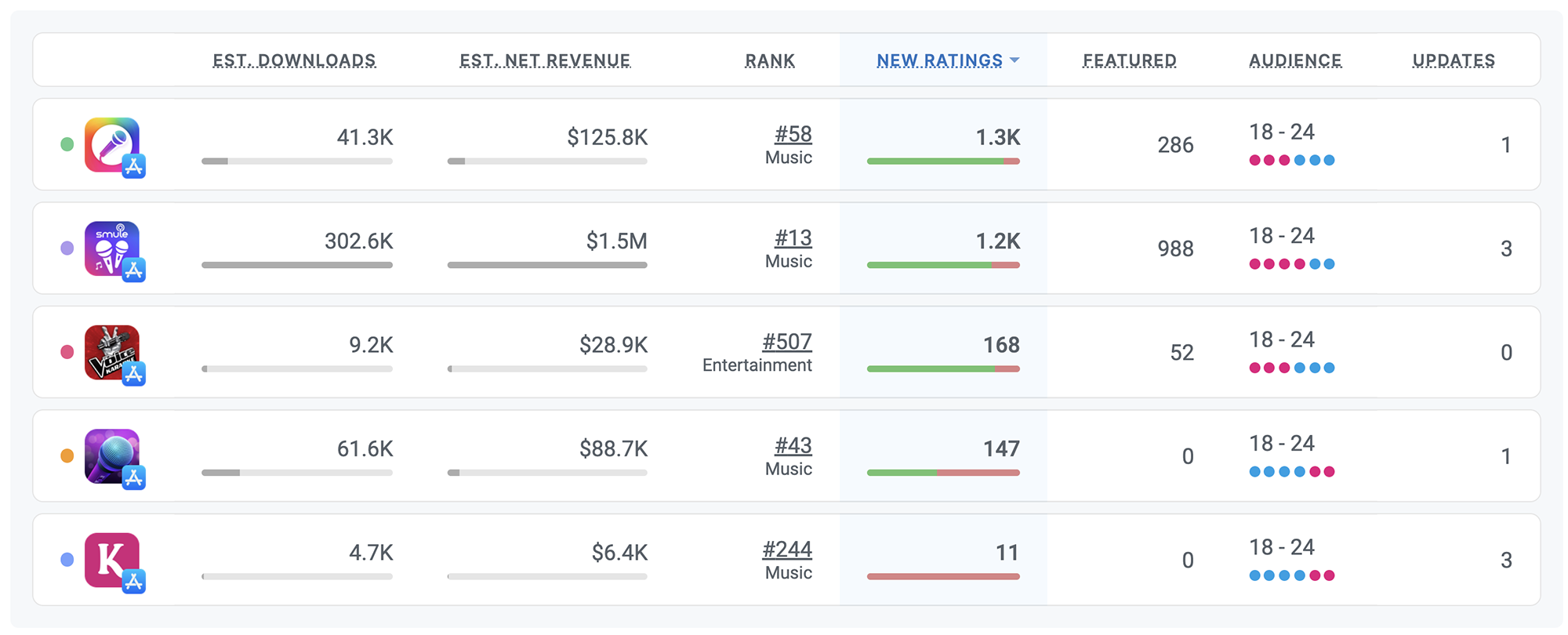This screenshot has height=635, width=1568.
Task: Sort by Audience column header
Action: click(x=1295, y=60)
